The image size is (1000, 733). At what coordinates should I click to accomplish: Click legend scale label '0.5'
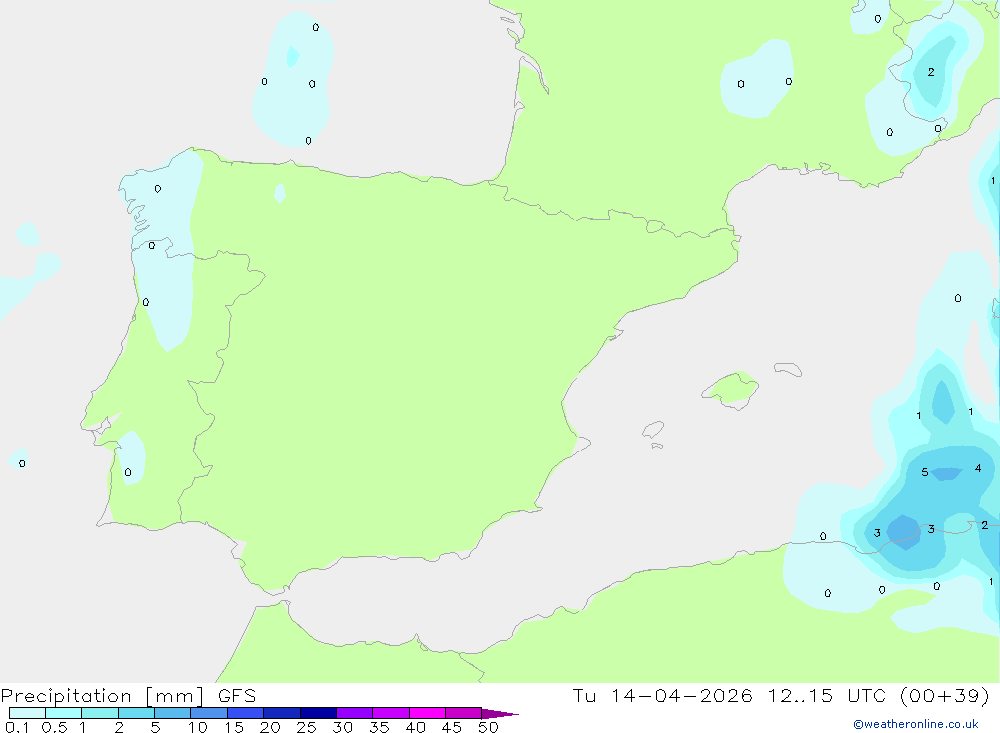54,727
